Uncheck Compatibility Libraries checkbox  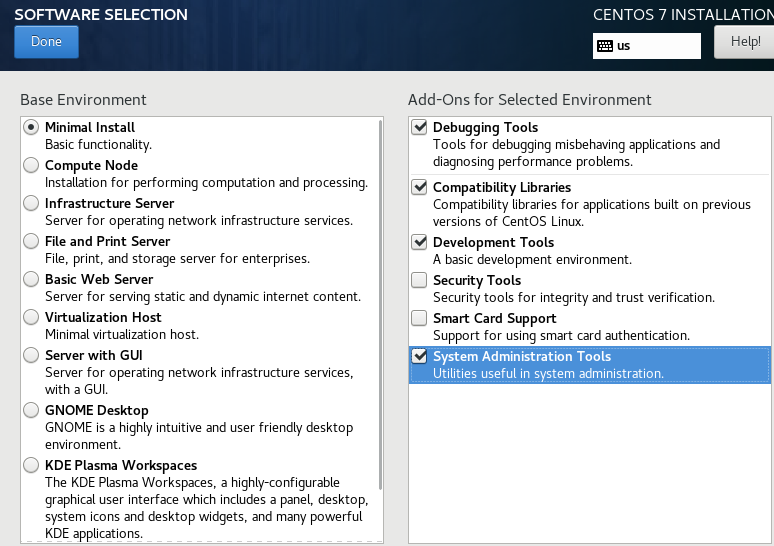coord(420,187)
